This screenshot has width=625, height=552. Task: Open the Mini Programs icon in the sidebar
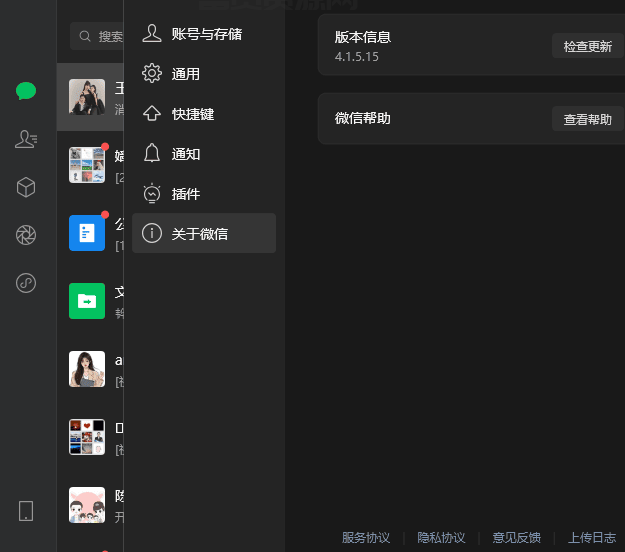point(26,283)
